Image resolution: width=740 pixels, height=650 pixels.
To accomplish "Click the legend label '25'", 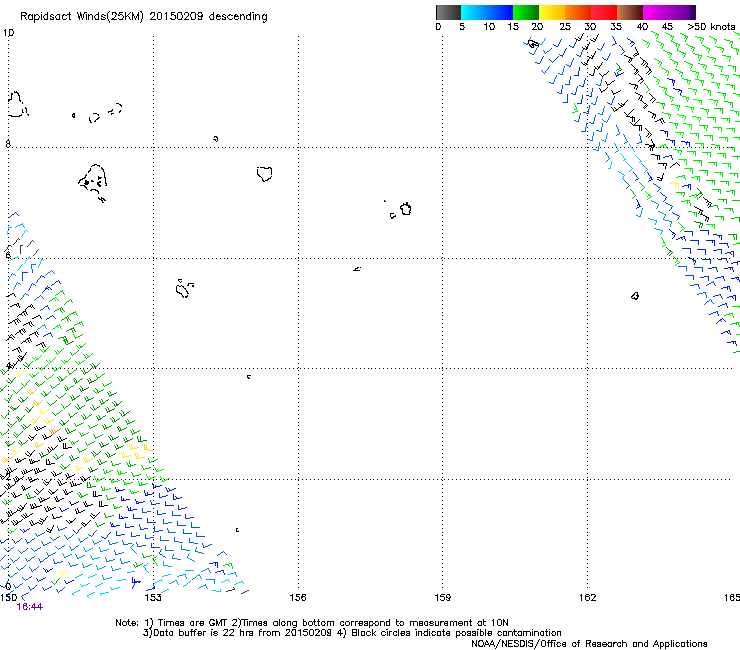I will (x=564, y=27).
